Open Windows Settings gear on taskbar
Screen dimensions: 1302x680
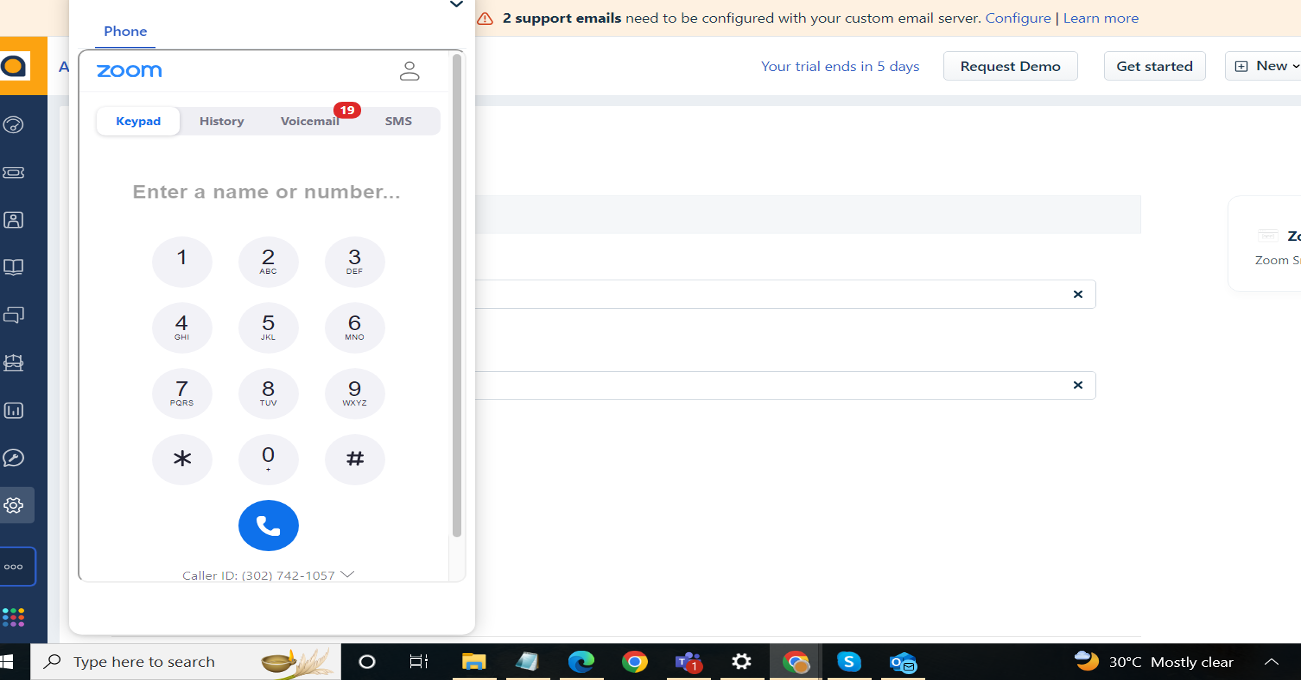[742, 662]
